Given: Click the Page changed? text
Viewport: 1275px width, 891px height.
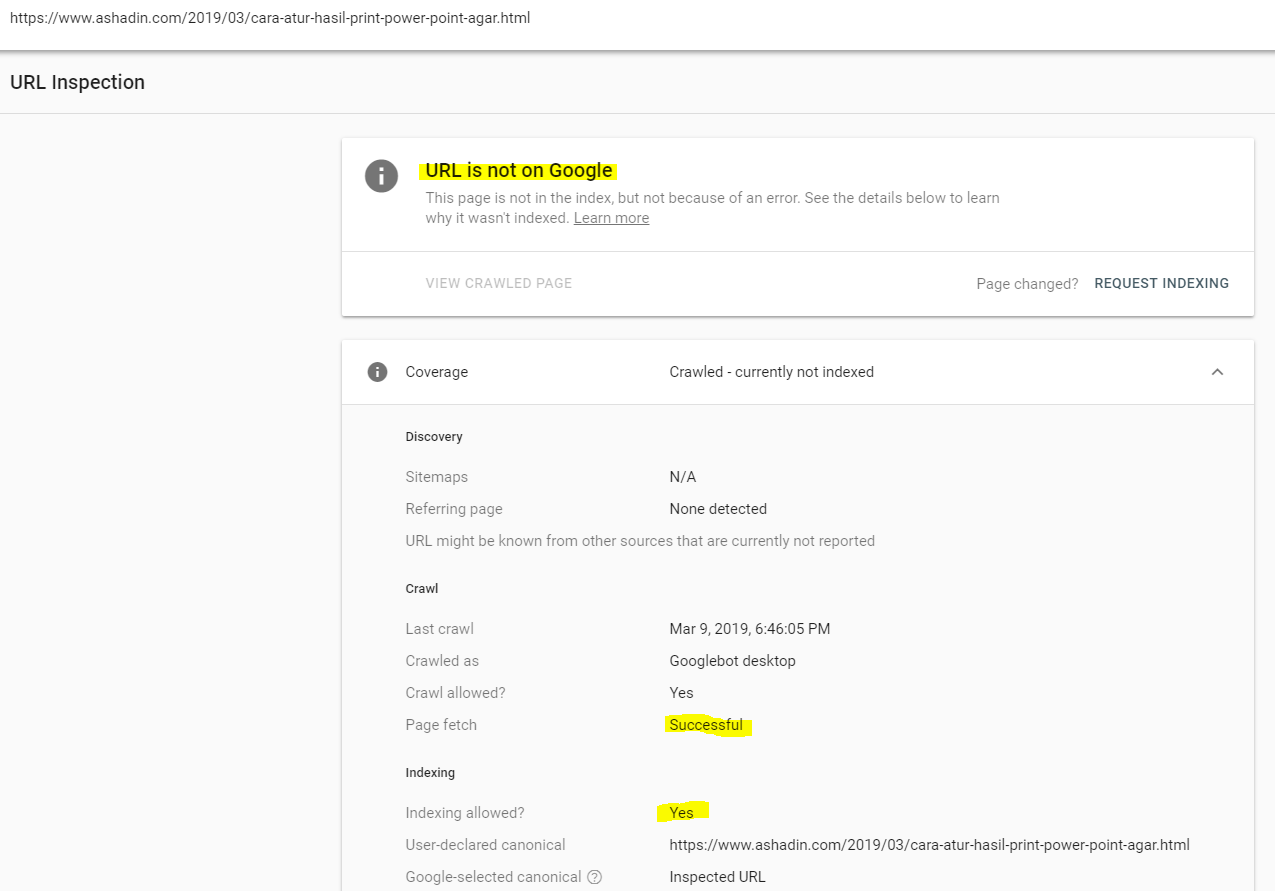Looking at the screenshot, I should click(1027, 284).
